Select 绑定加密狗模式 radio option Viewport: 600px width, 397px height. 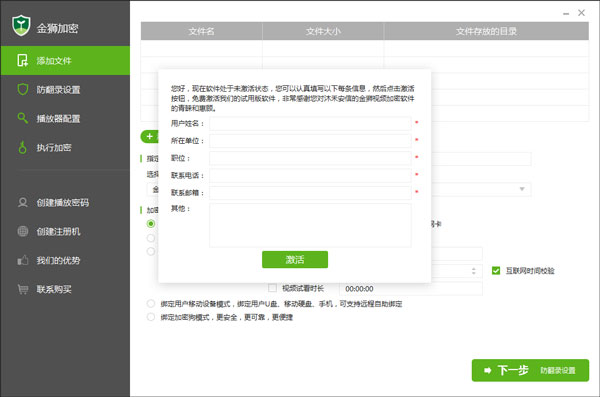pos(151,317)
